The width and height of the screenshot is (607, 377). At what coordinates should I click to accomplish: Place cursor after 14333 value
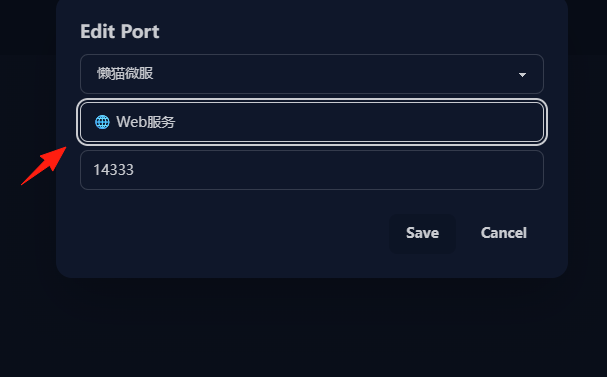135,170
